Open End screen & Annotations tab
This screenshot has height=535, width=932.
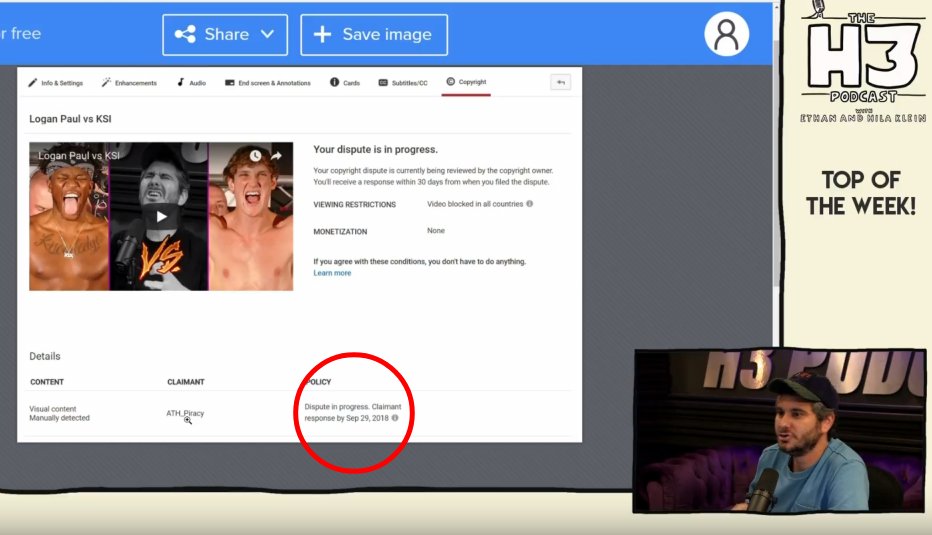coord(267,83)
